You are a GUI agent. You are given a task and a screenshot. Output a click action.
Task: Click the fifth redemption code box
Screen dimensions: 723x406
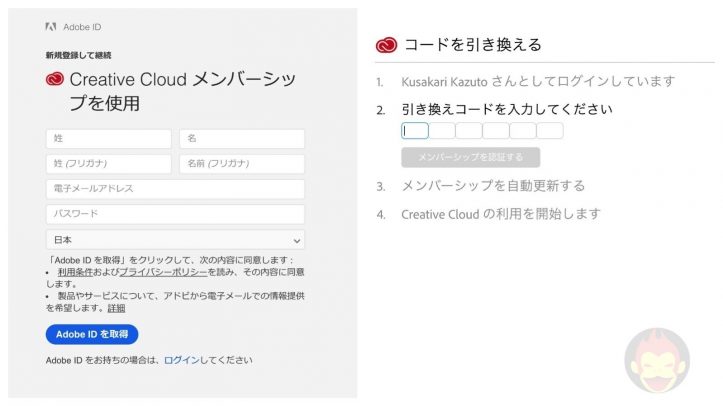coord(523,131)
